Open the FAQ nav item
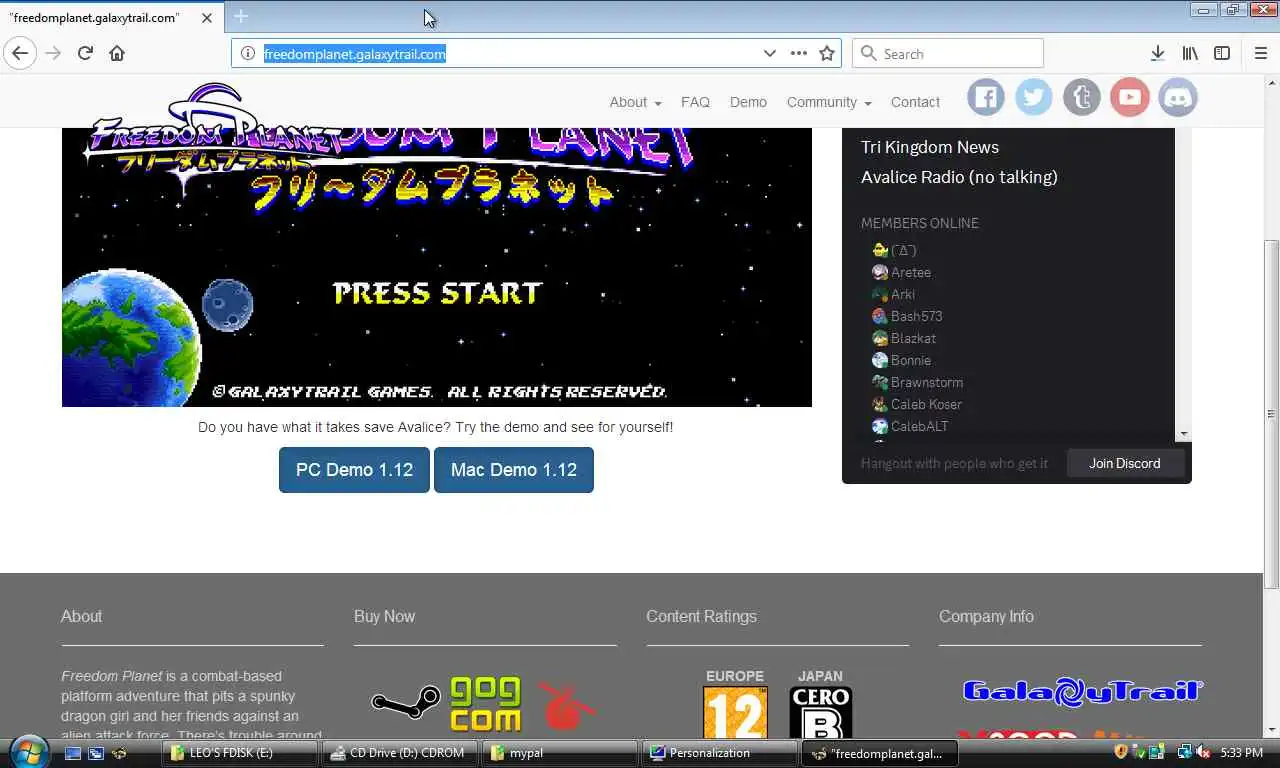The width and height of the screenshot is (1280, 768). 695,102
